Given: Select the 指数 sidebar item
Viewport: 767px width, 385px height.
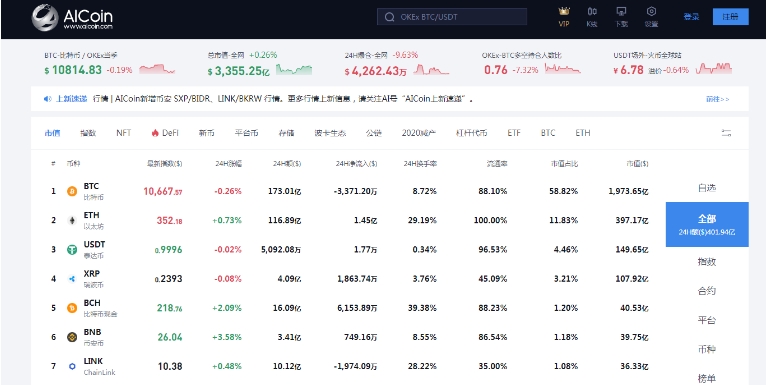Looking at the screenshot, I should [707, 262].
